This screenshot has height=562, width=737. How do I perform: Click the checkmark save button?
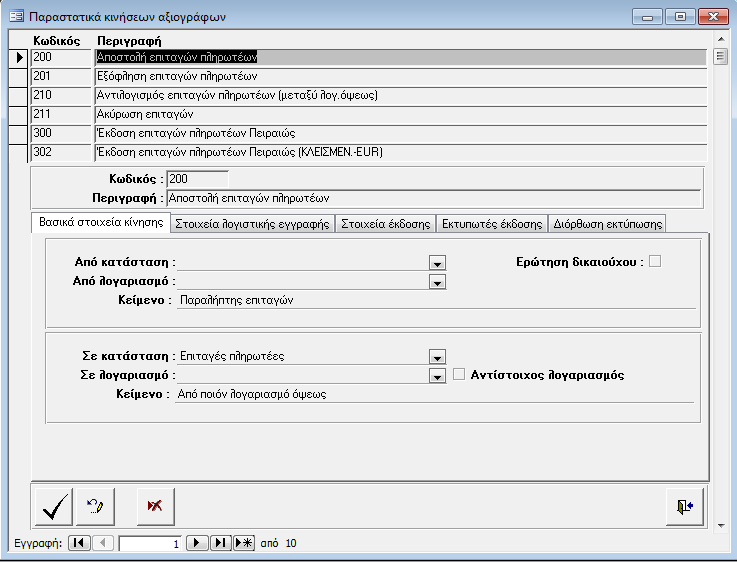53,507
